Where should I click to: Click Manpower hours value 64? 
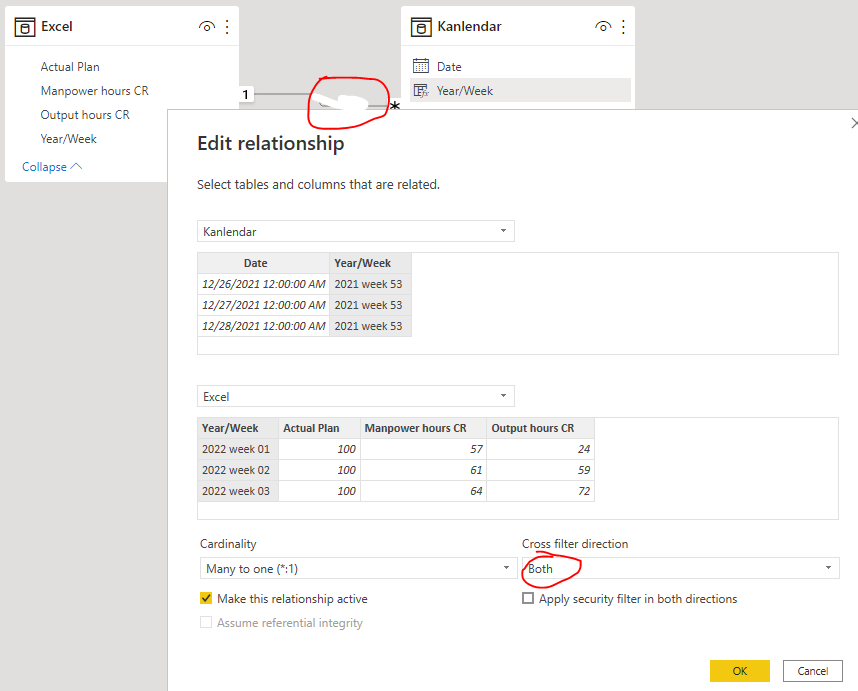click(424, 491)
